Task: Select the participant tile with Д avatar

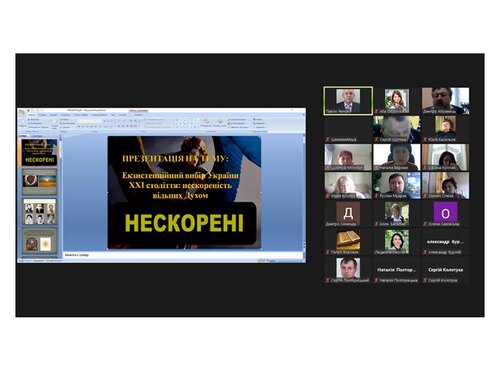Action: (348, 214)
